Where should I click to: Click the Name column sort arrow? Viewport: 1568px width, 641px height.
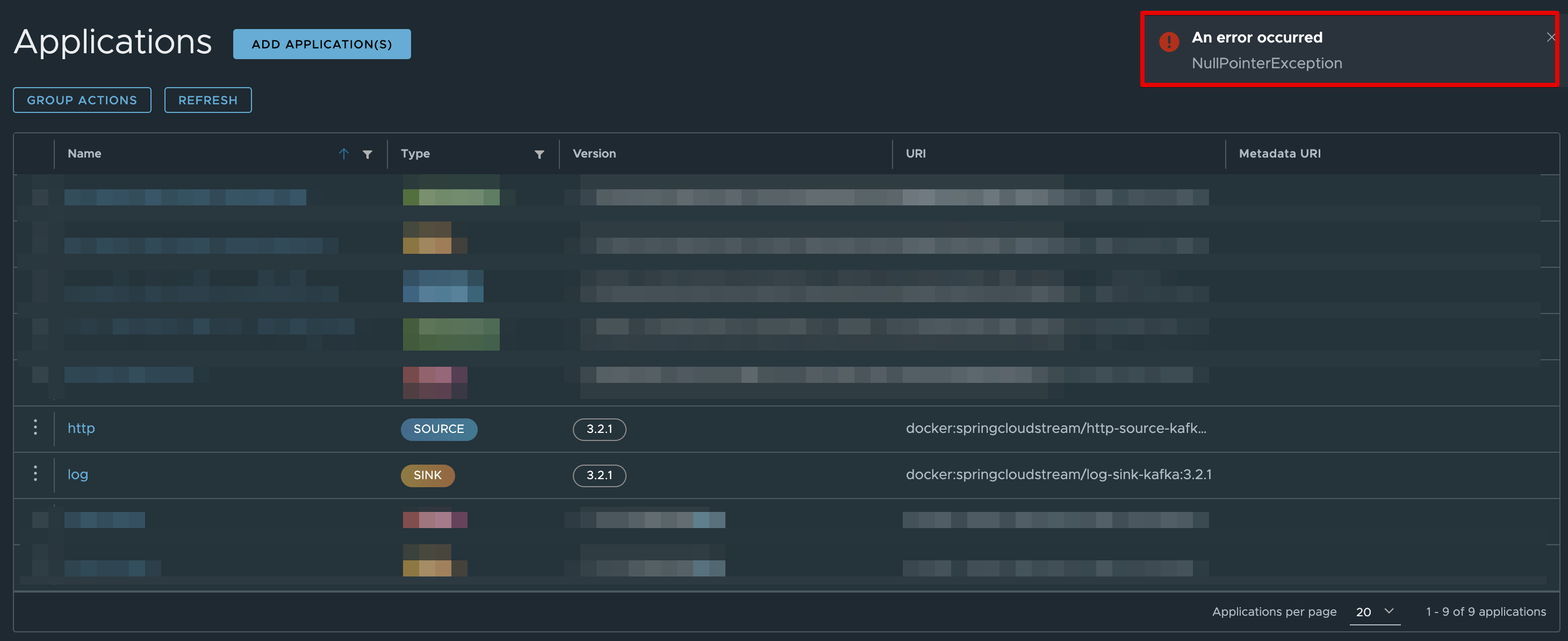point(344,154)
